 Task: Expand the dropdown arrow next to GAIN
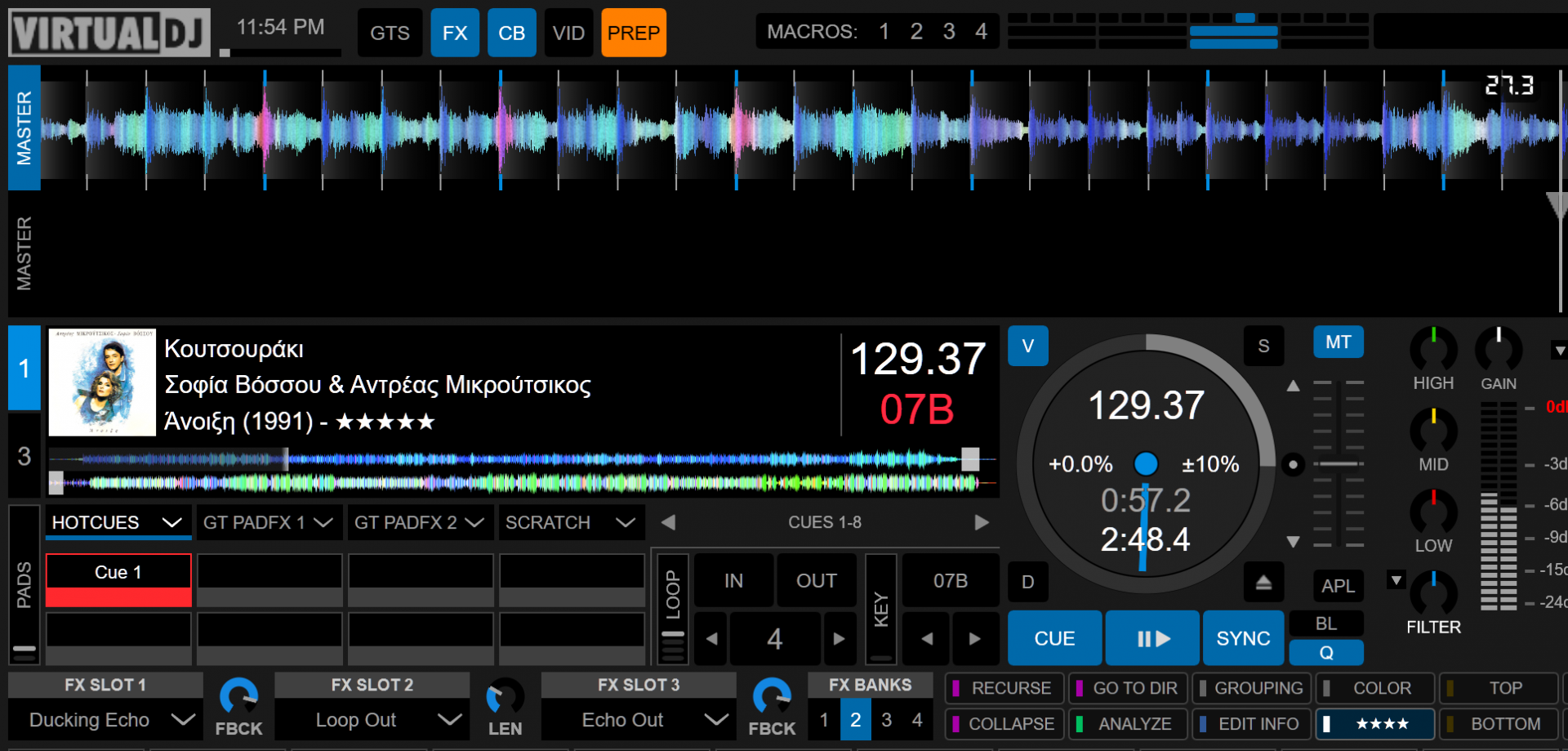(1559, 351)
